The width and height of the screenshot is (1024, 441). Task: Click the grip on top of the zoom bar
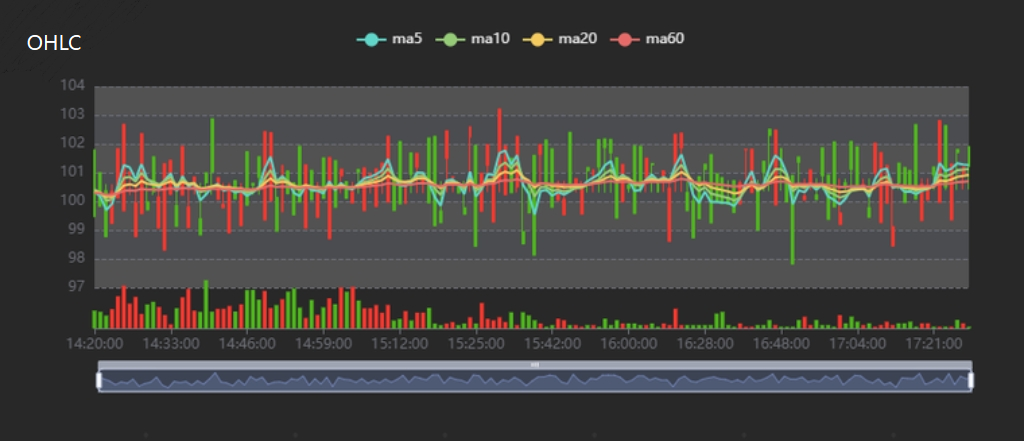pyautogui.click(x=534, y=365)
